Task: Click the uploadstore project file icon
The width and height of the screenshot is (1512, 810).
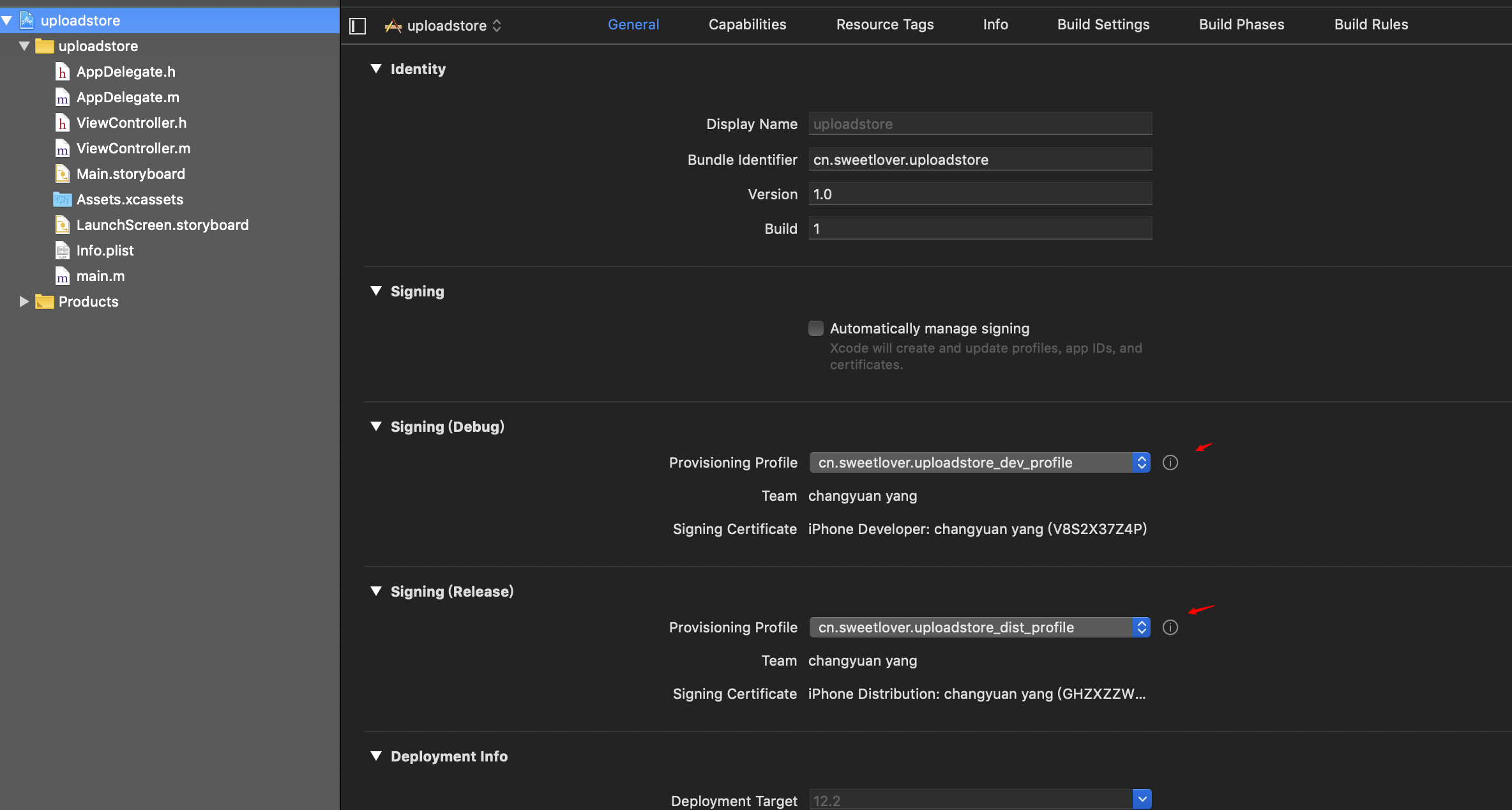Action: click(x=27, y=20)
